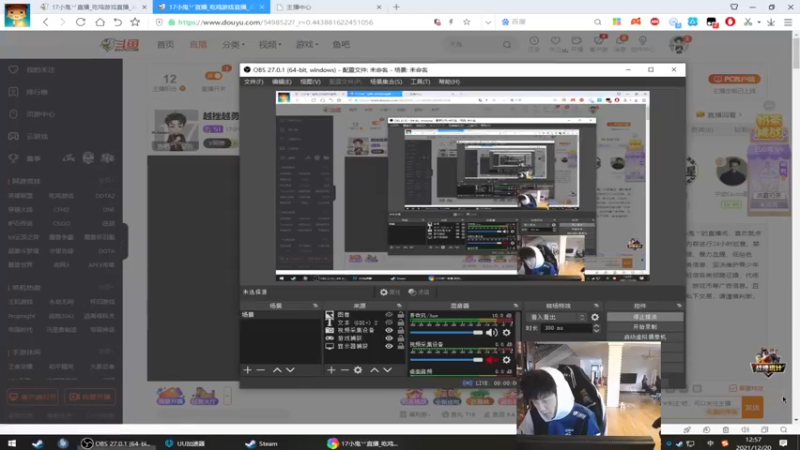Adjust the video capture device volume slider

(446, 360)
